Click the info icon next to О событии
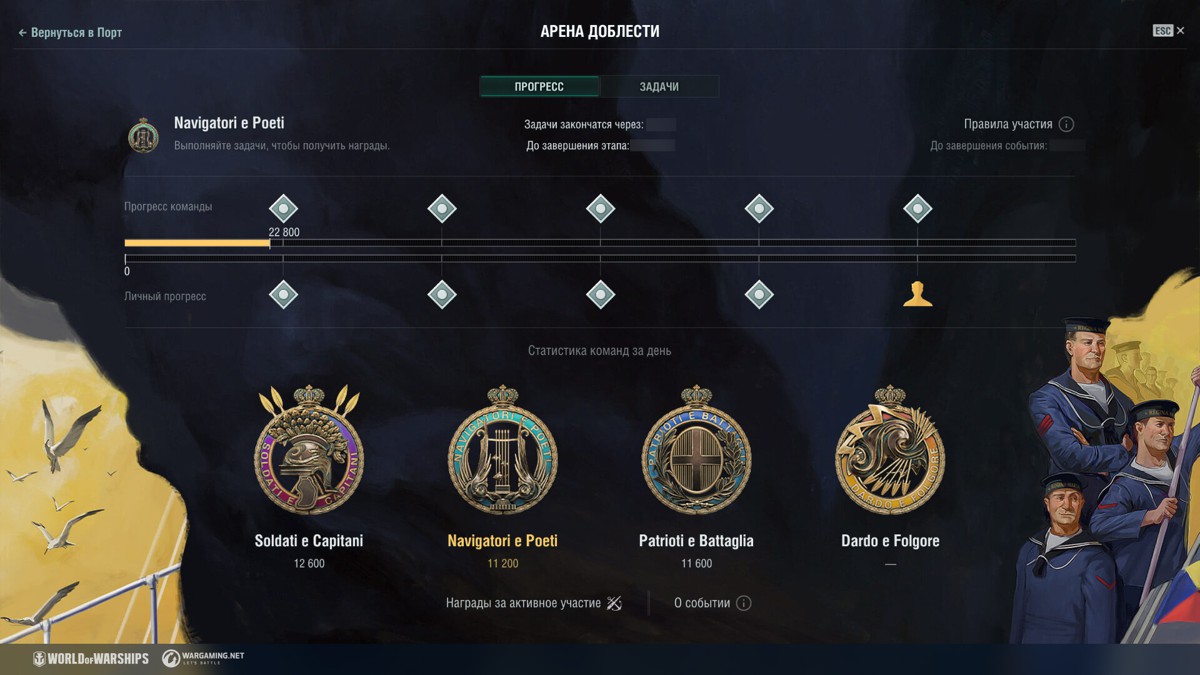This screenshot has height=675, width=1200. tap(743, 603)
